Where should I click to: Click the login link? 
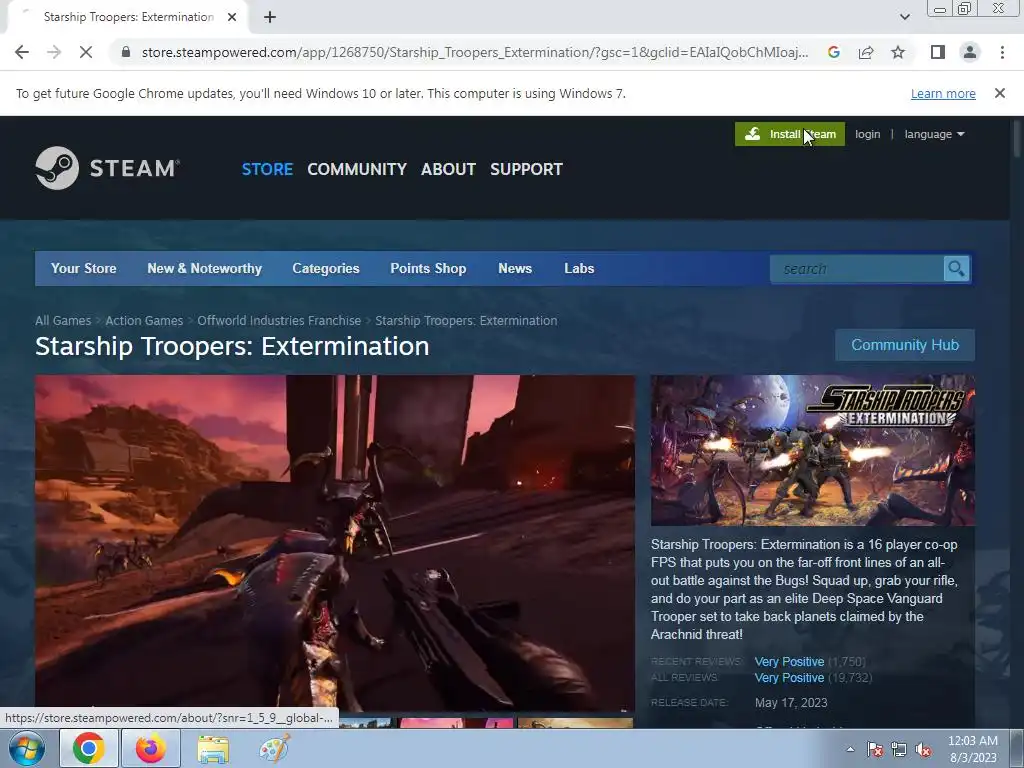pos(867,134)
